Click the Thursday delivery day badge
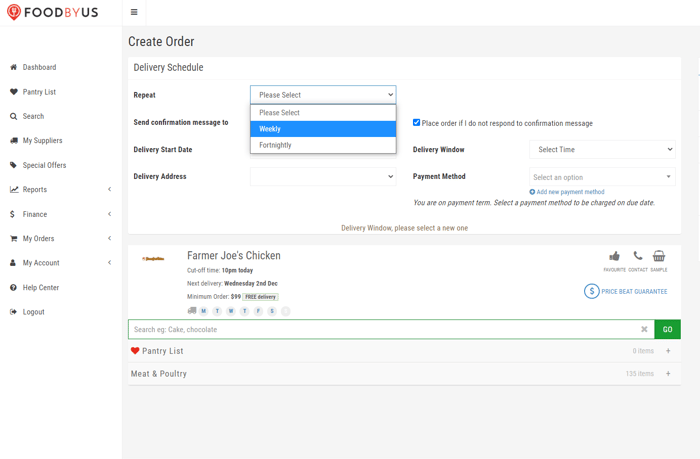The image size is (700, 459). [x=245, y=311]
